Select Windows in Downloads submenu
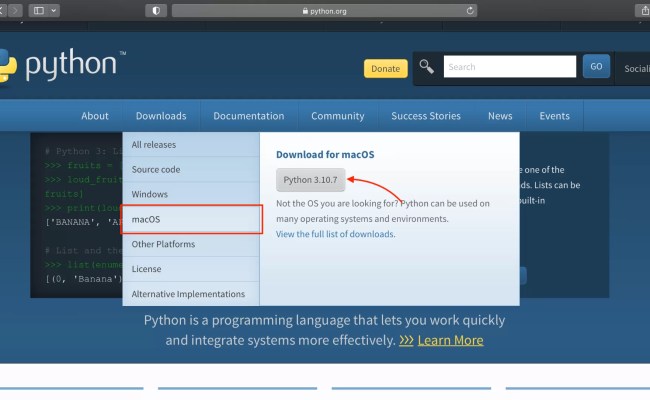 click(191, 194)
